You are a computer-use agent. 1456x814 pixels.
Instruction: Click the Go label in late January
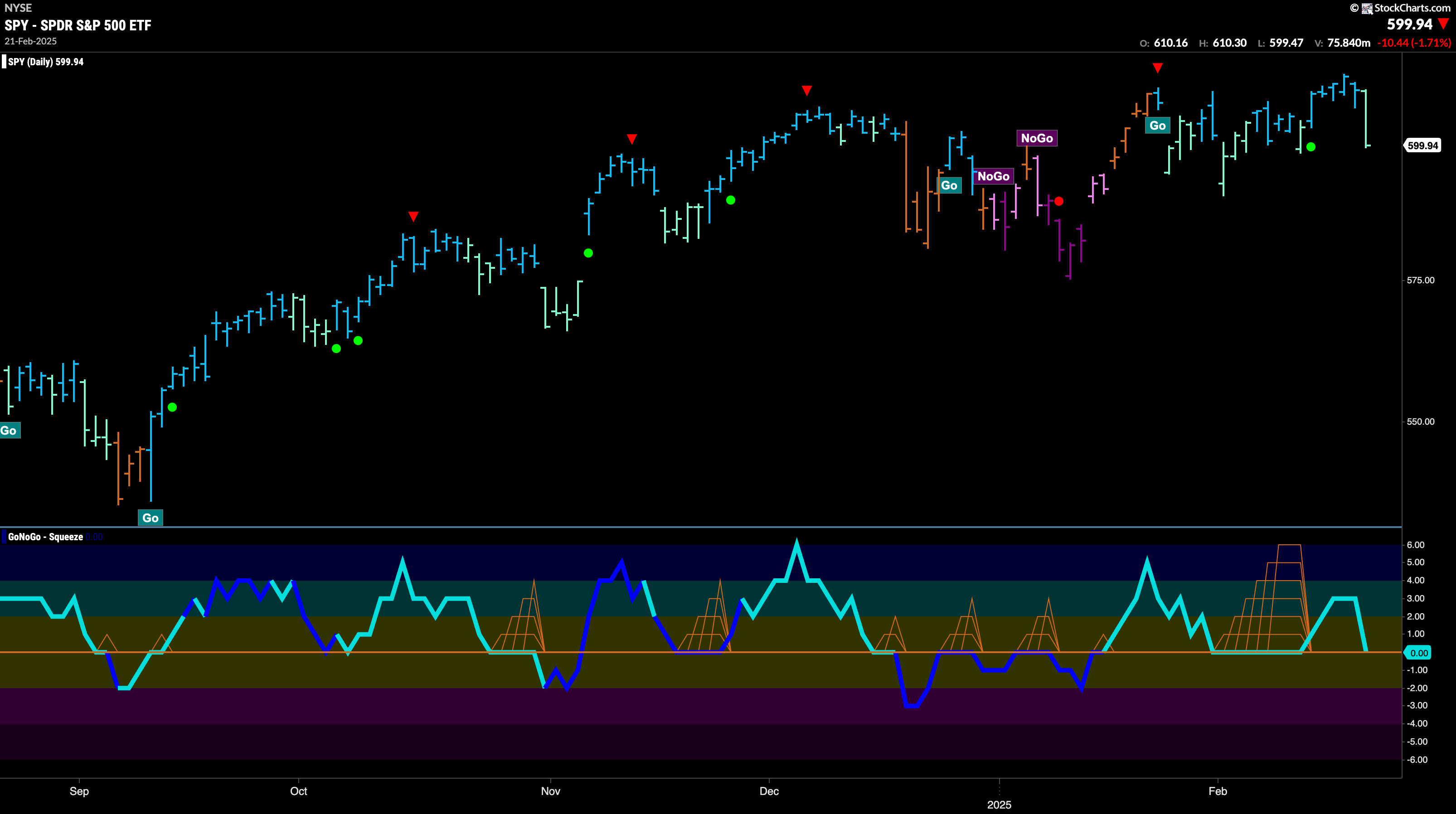1158,126
